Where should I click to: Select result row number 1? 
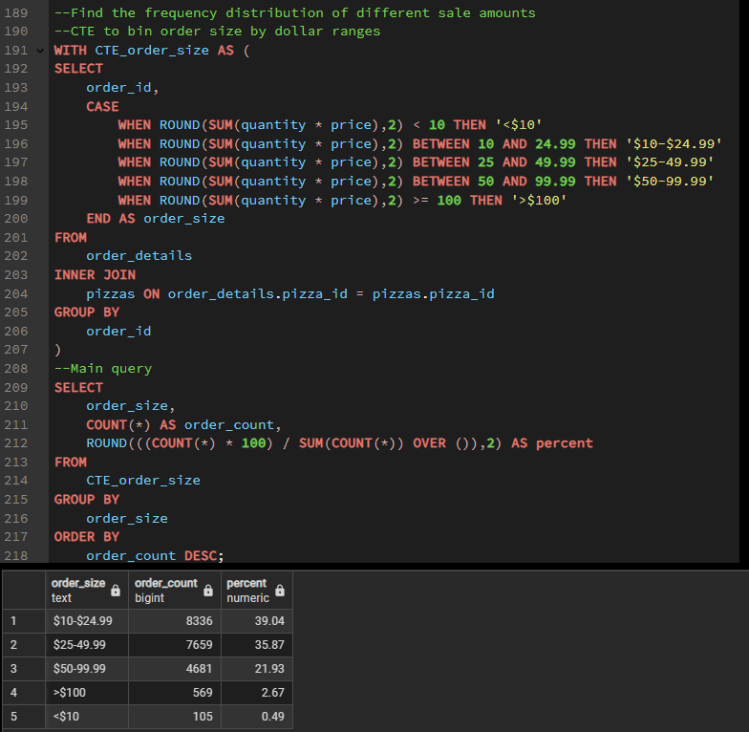15,621
